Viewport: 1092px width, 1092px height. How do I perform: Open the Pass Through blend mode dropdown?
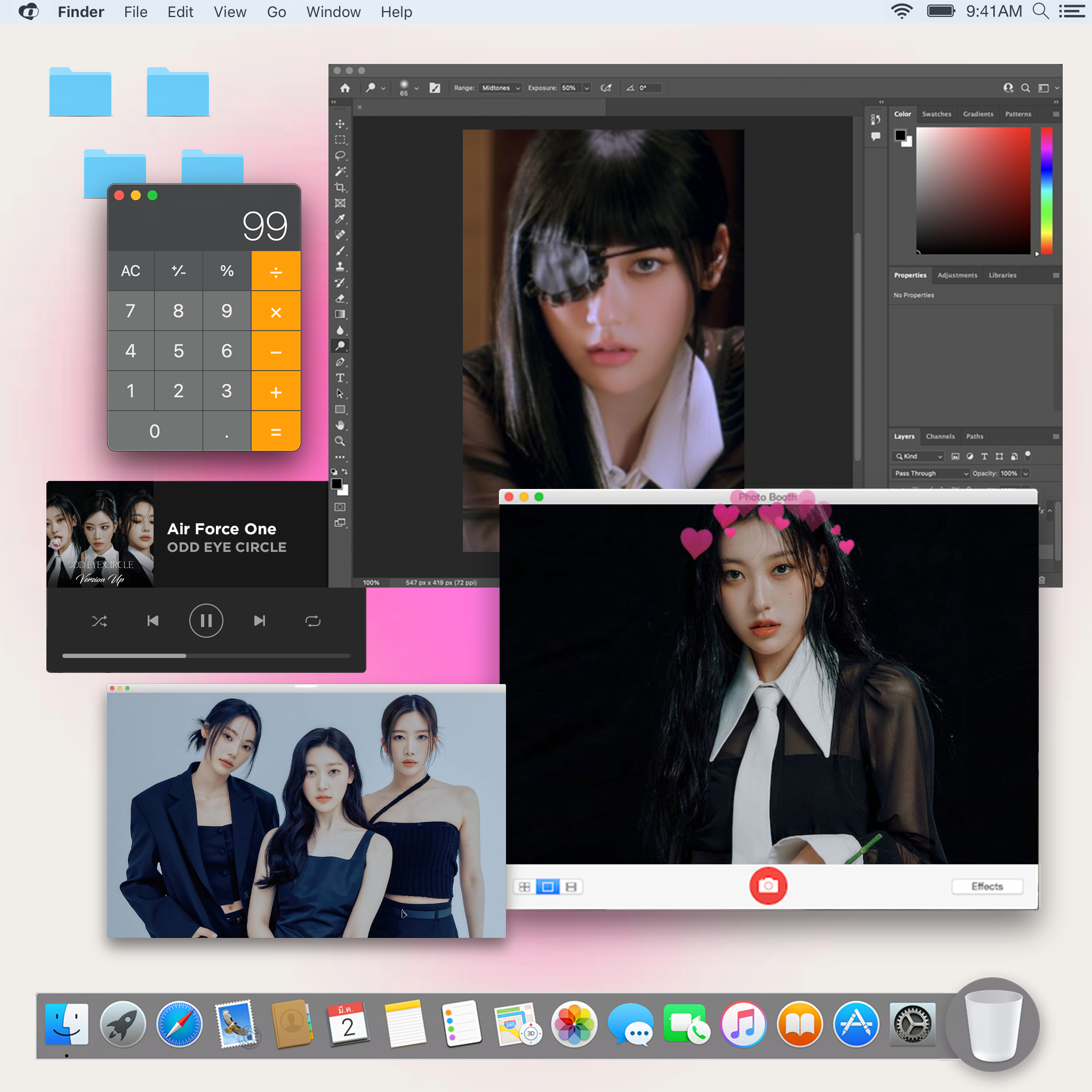click(x=930, y=473)
